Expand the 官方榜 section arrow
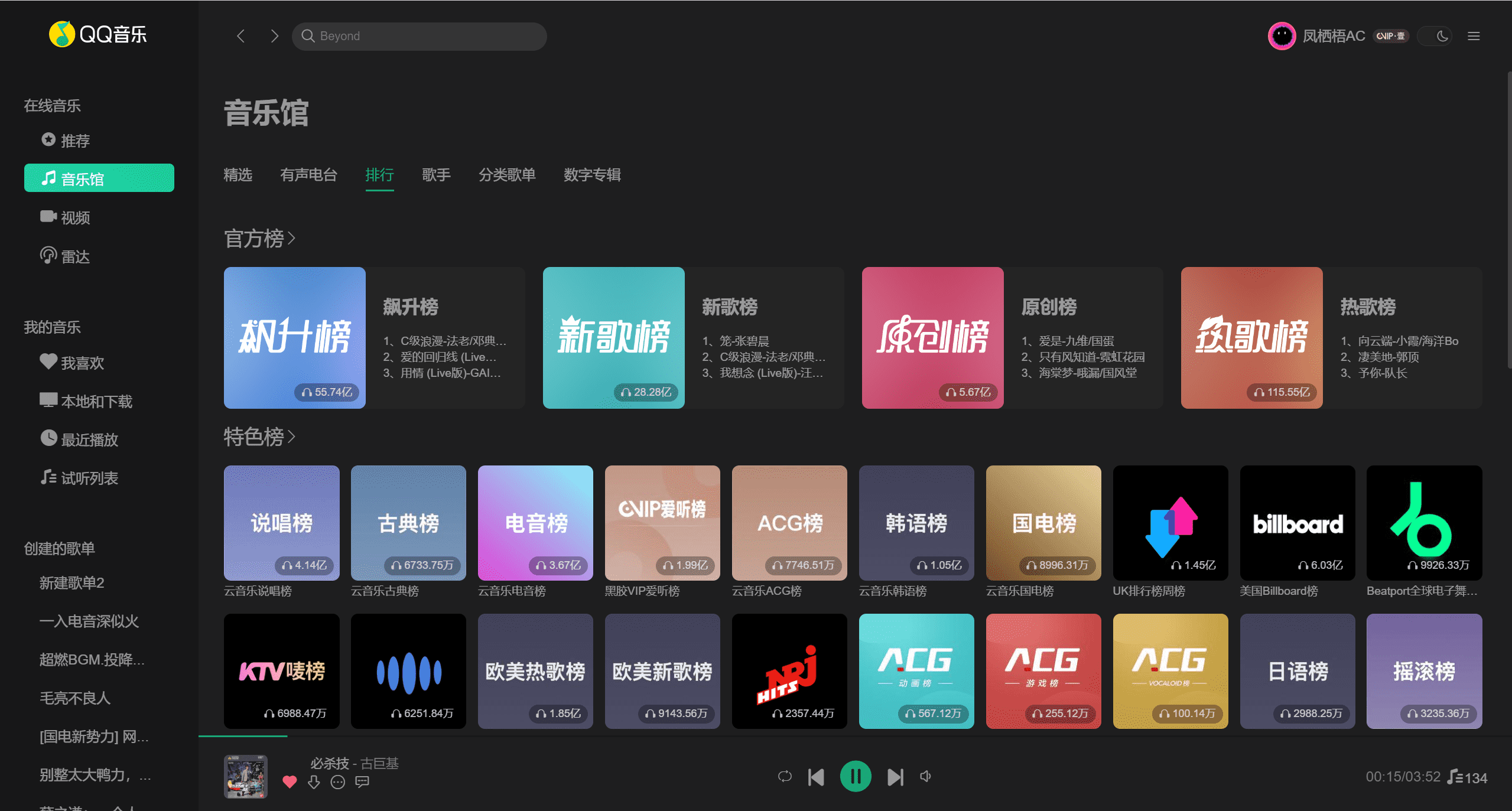The height and width of the screenshot is (811, 1512). 291,239
